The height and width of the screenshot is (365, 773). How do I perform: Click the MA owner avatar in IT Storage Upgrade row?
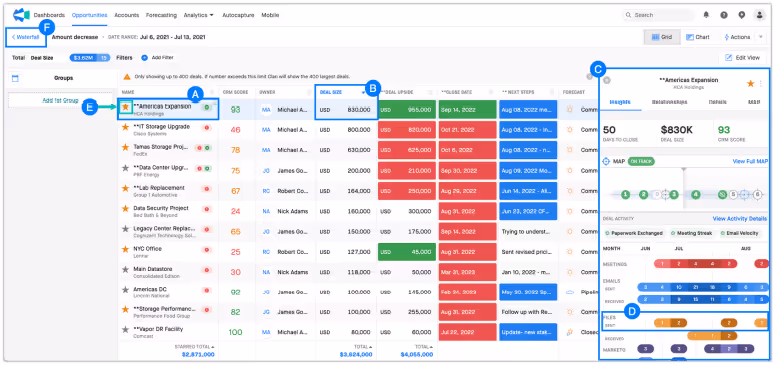click(266, 130)
